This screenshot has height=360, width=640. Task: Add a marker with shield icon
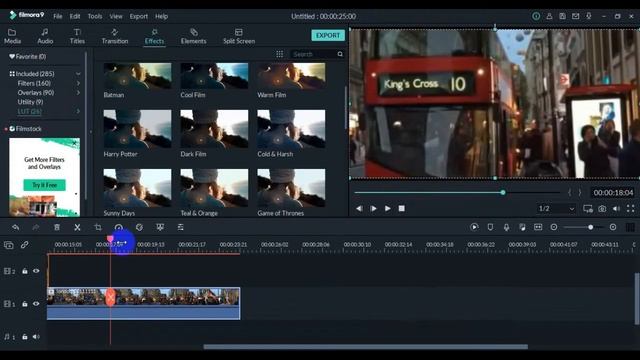490,227
